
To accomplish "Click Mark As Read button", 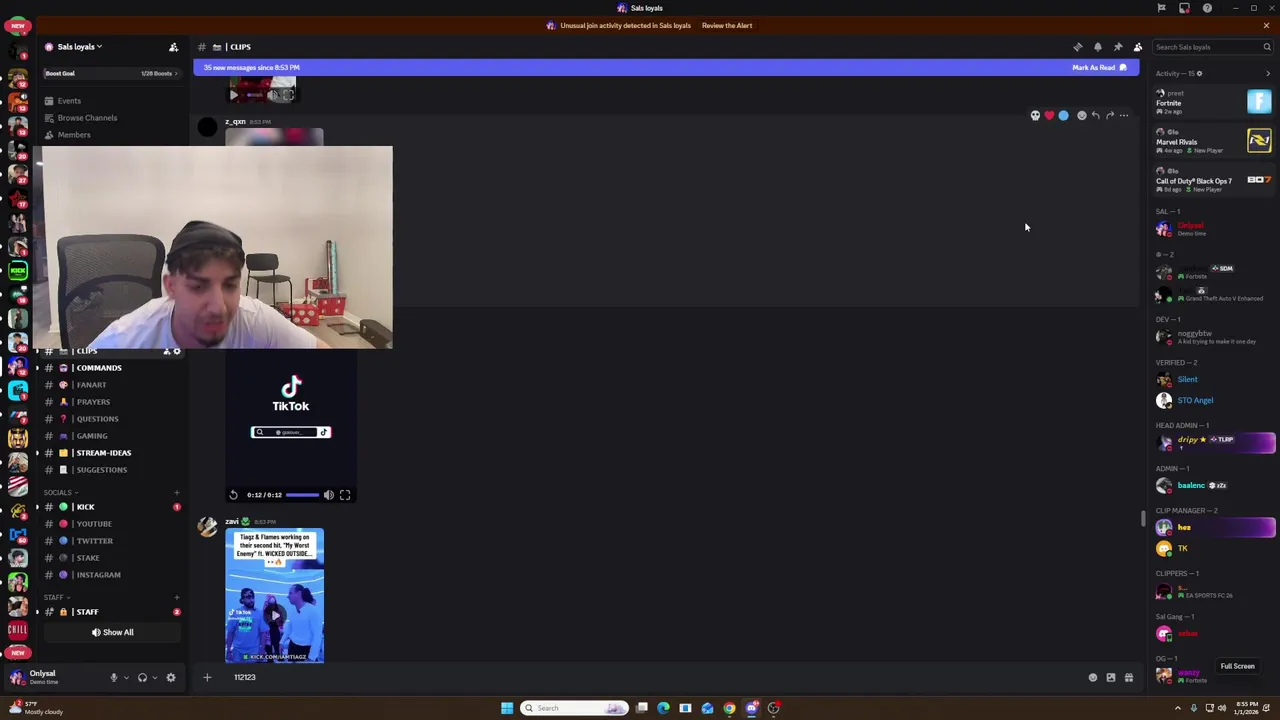I will pyautogui.click(x=1099, y=68).
